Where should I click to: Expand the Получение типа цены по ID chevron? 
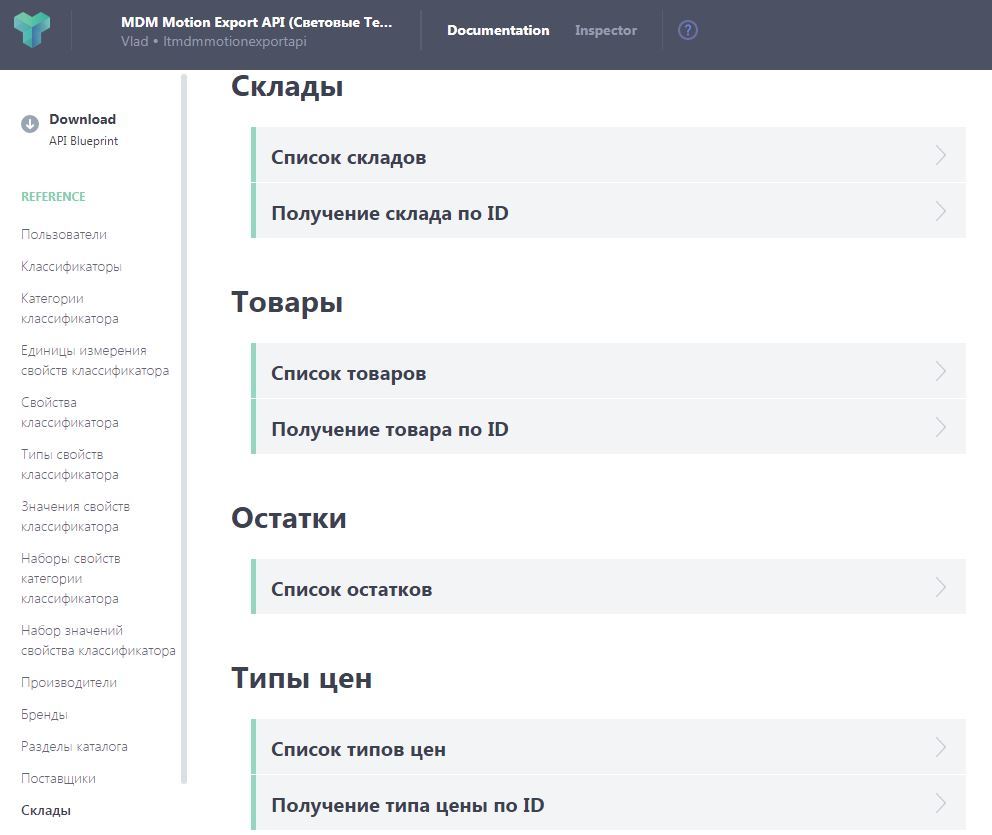941,804
